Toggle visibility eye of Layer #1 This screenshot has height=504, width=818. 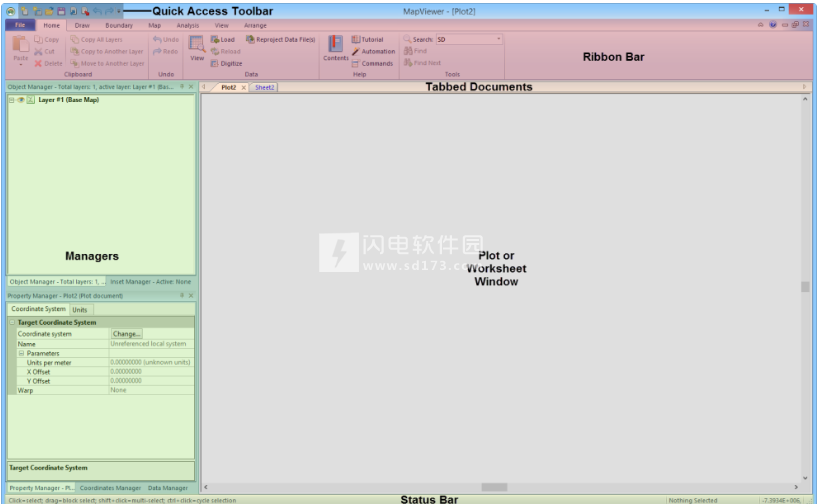click(x=21, y=100)
